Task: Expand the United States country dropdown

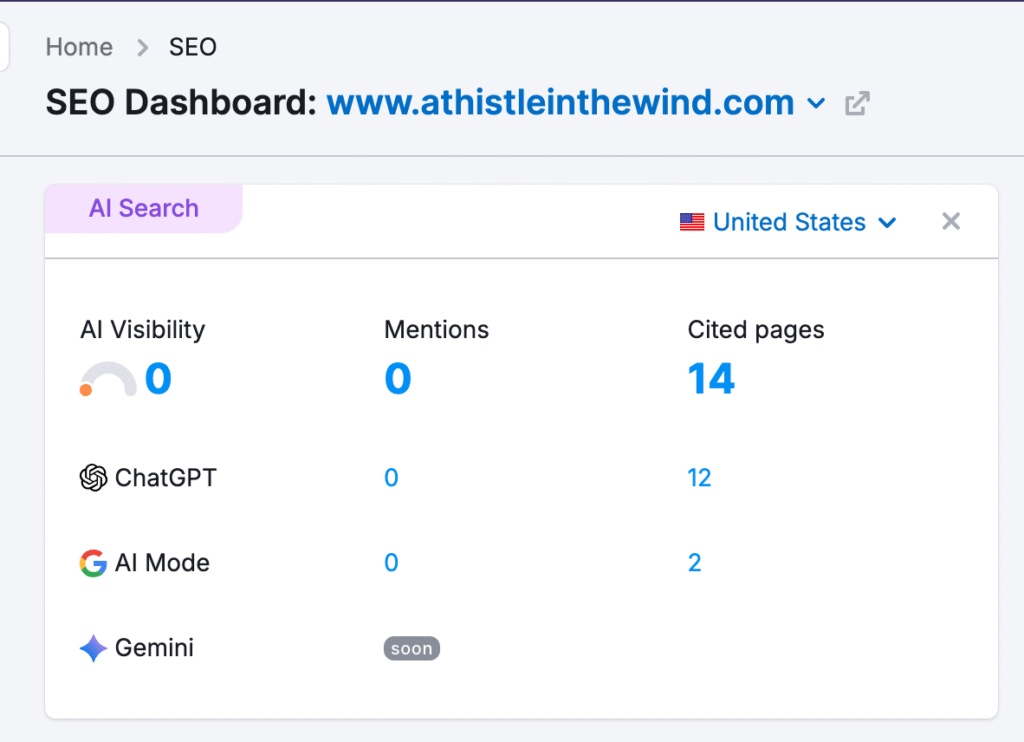Action: coord(888,222)
